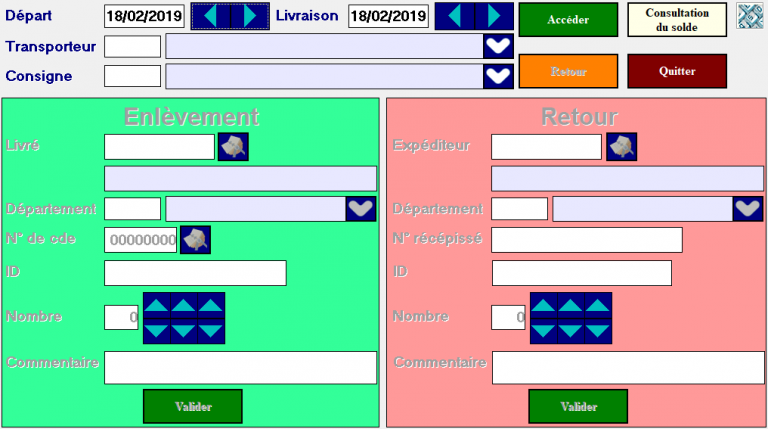Open Consultation du solde

[x=677, y=20]
